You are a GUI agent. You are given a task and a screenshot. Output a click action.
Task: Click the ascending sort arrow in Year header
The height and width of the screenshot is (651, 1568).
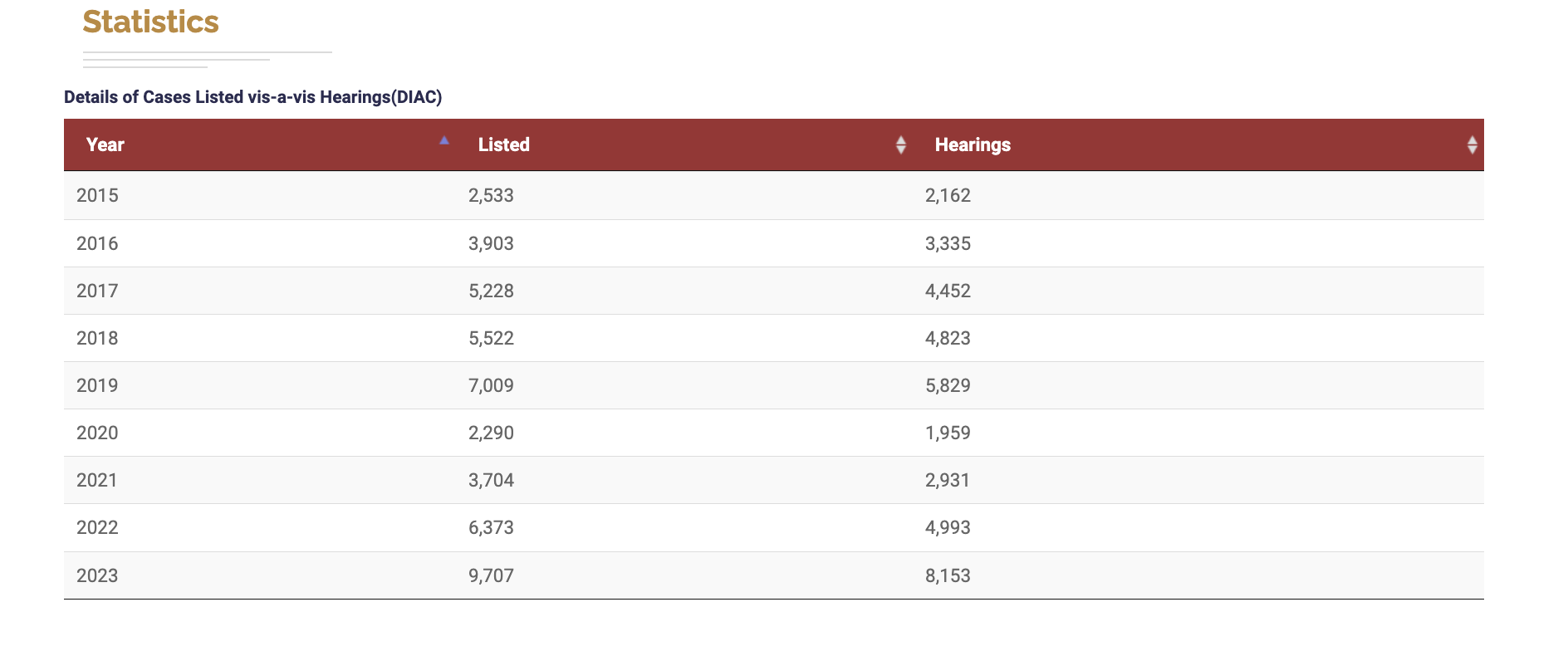click(x=444, y=140)
